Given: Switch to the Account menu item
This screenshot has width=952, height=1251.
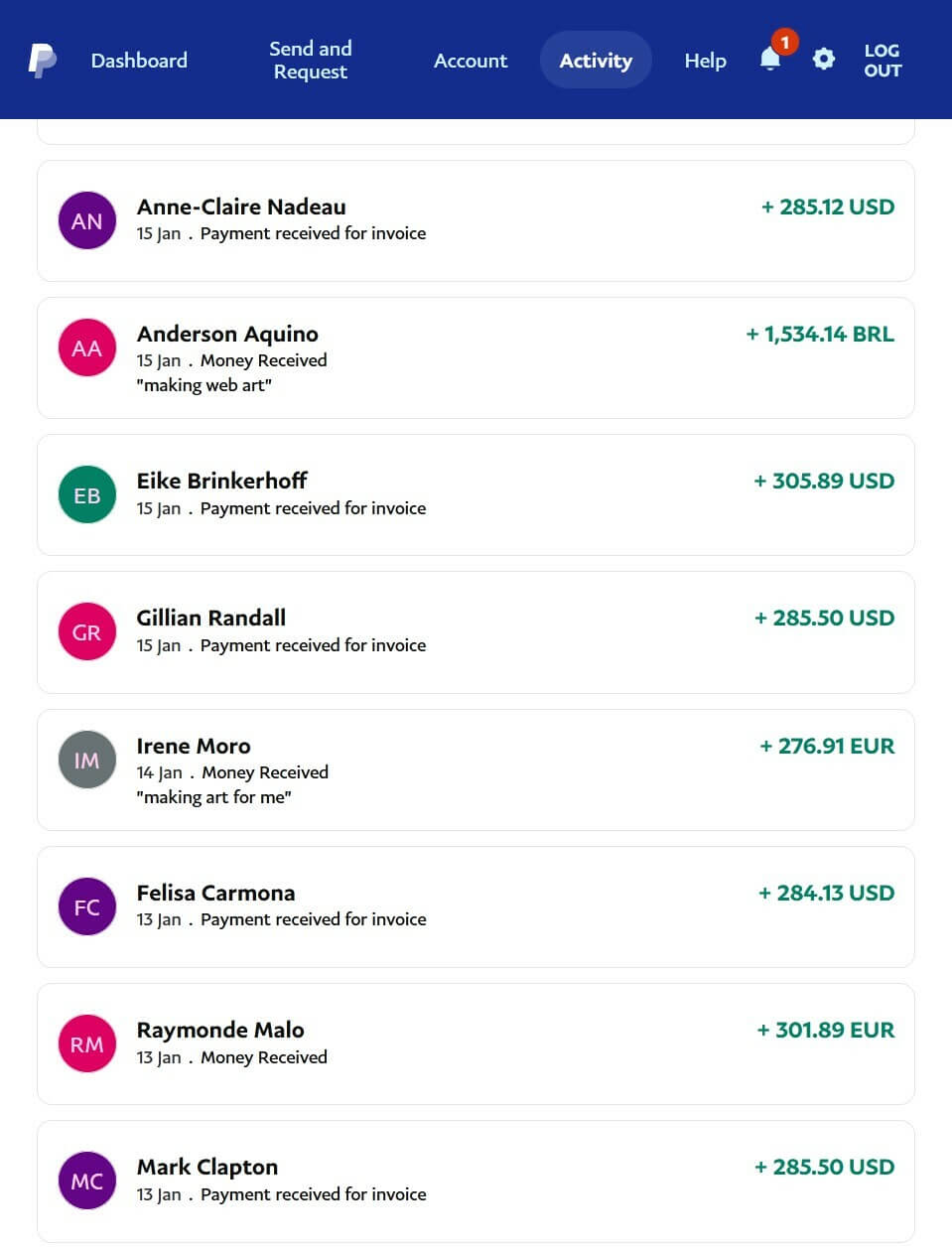Looking at the screenshot, I should point(471,61).
